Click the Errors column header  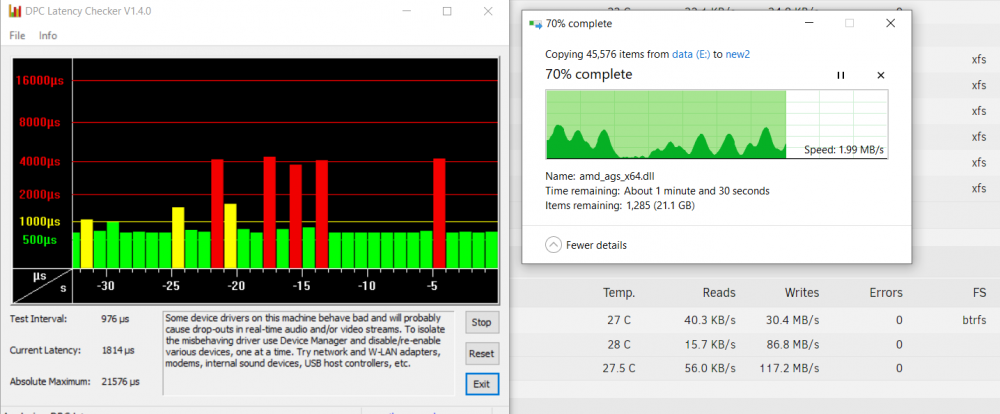[886, 293]
